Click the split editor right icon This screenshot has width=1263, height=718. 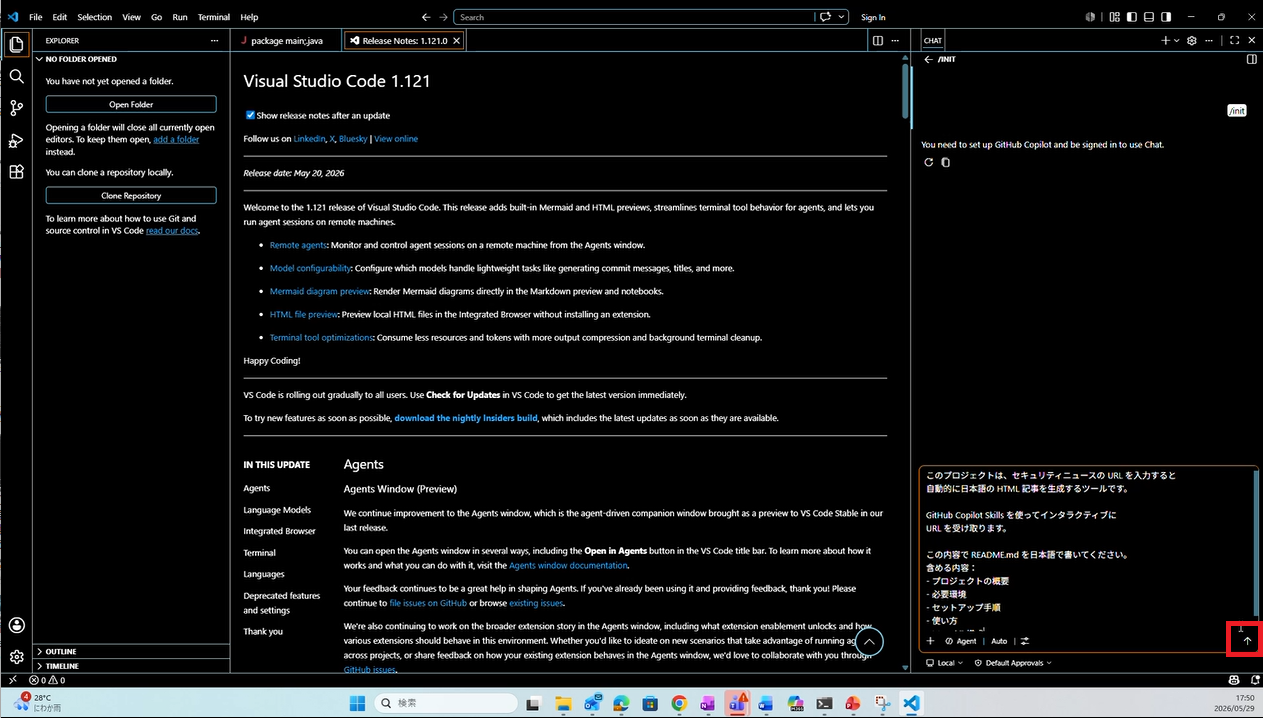878,41
